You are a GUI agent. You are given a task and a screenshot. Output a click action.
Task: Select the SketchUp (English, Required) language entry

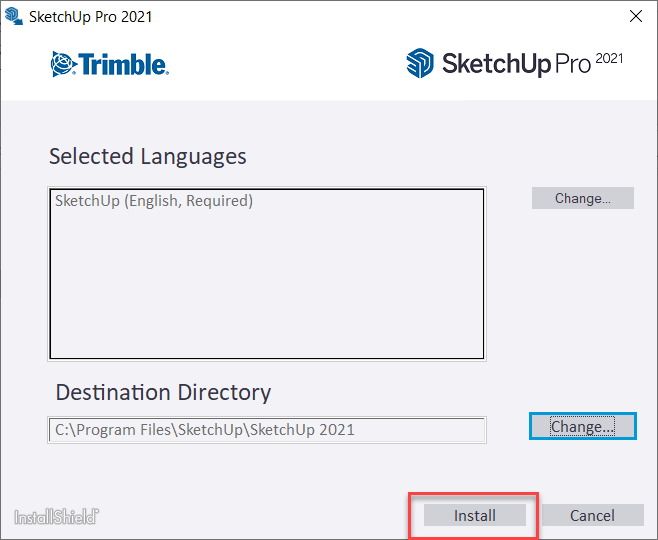pos(154,201)
